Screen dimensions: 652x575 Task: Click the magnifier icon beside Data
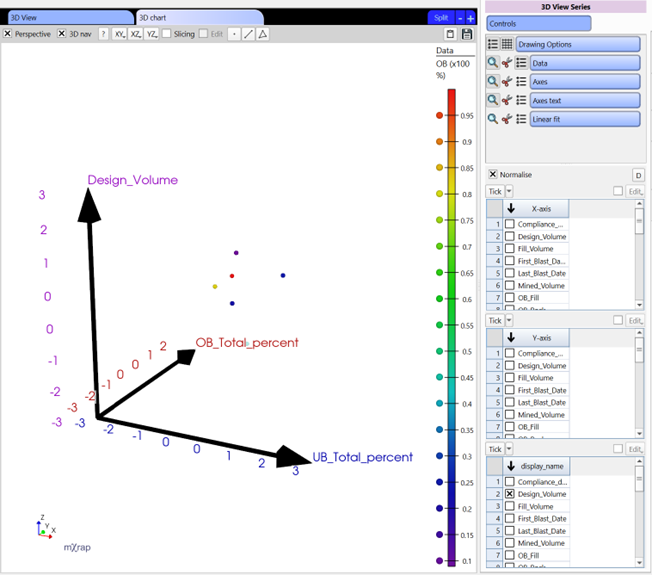(492, 63)
